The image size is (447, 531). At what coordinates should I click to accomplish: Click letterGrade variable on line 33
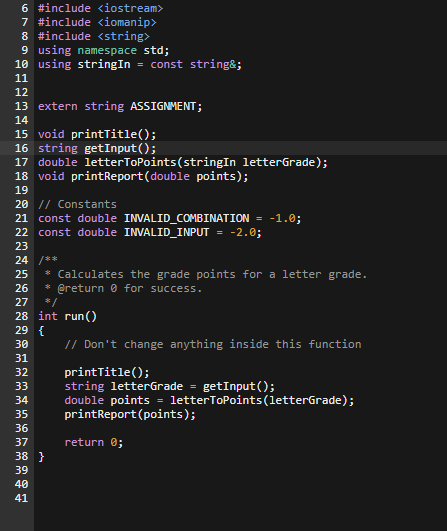(147, 386)
